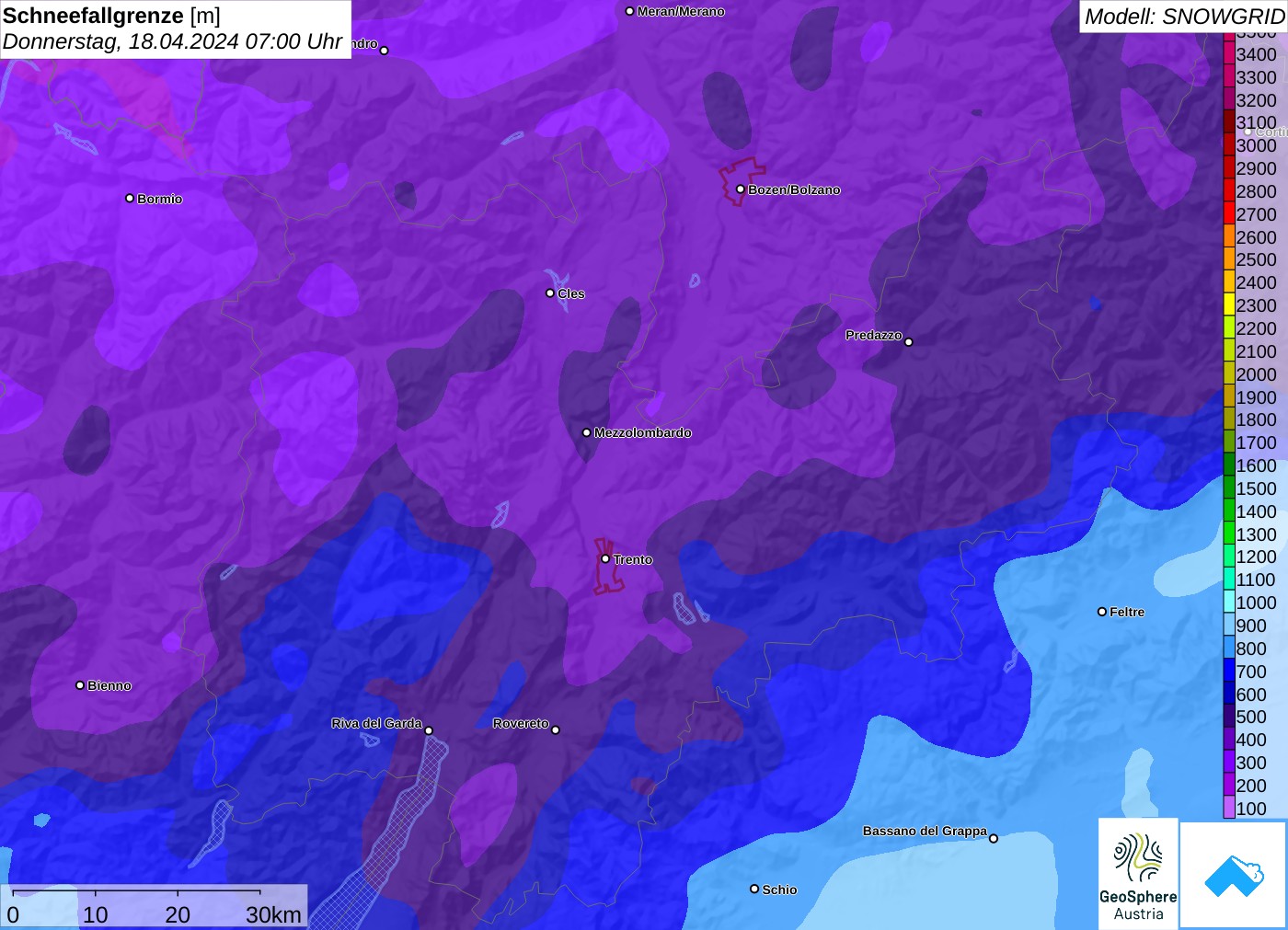
Task: Click the "Schneefallgrenze [m]" title
Action: pos(111,16)
